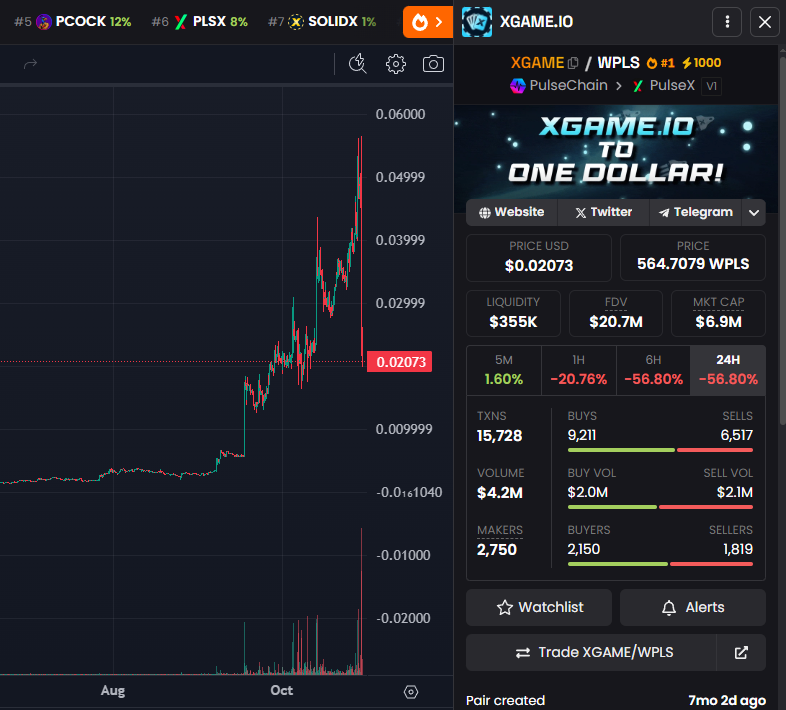Click the Aug label on time axis
The height and width of the screenshot is (710, 786).
[113, 690]
